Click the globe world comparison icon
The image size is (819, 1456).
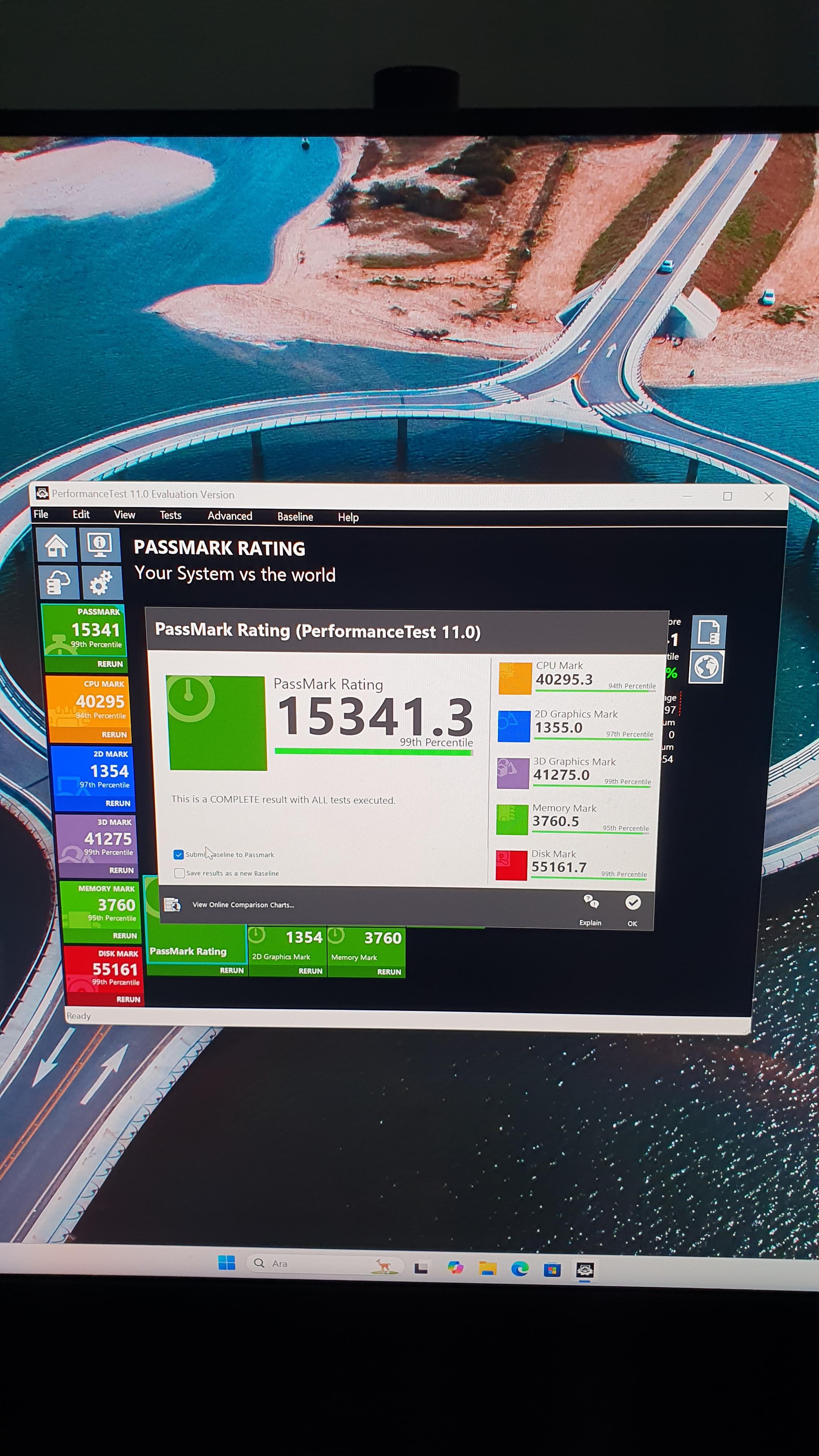point(707,667)
